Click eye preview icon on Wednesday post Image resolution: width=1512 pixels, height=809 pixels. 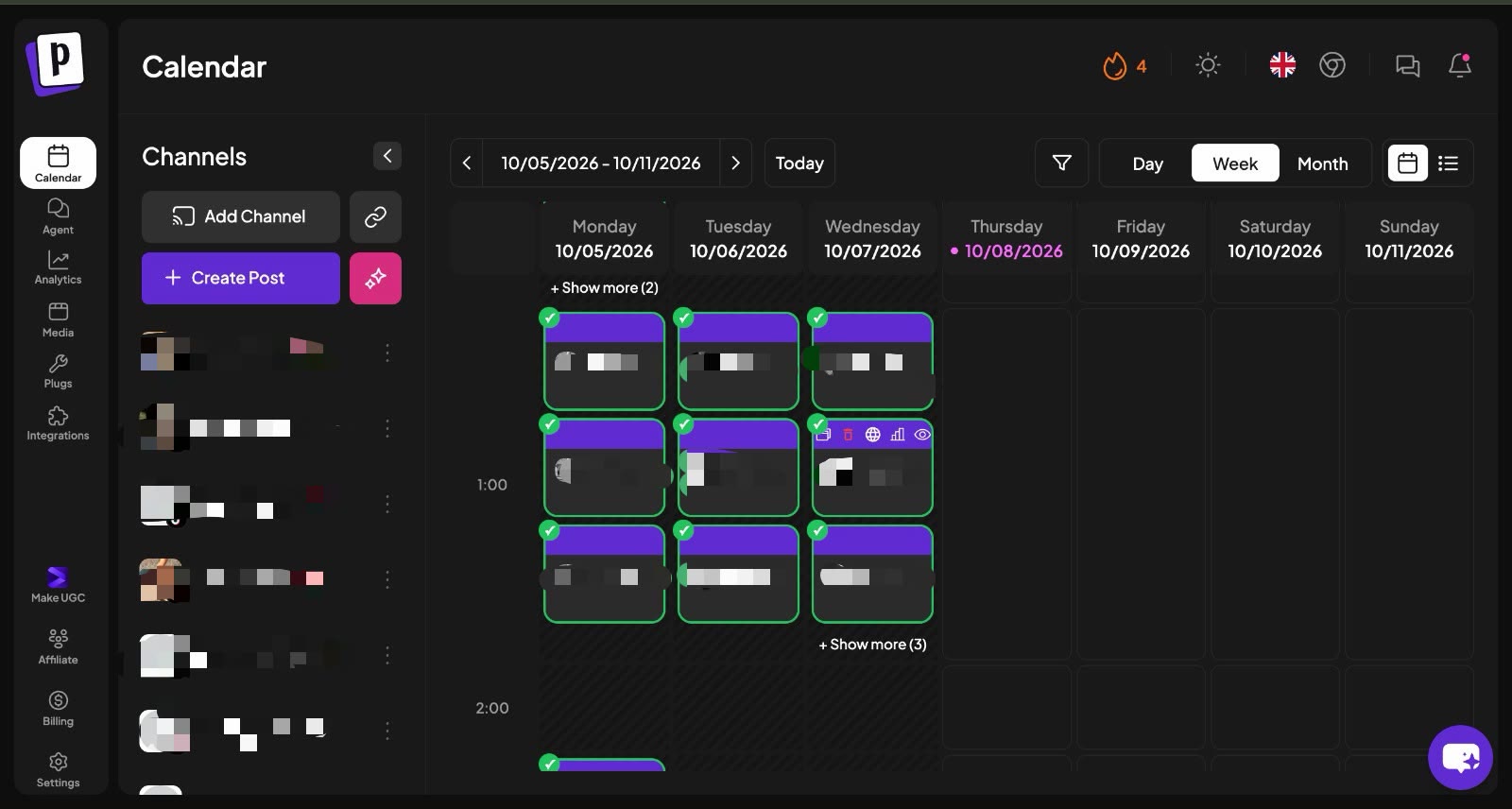tap(922, 435)
